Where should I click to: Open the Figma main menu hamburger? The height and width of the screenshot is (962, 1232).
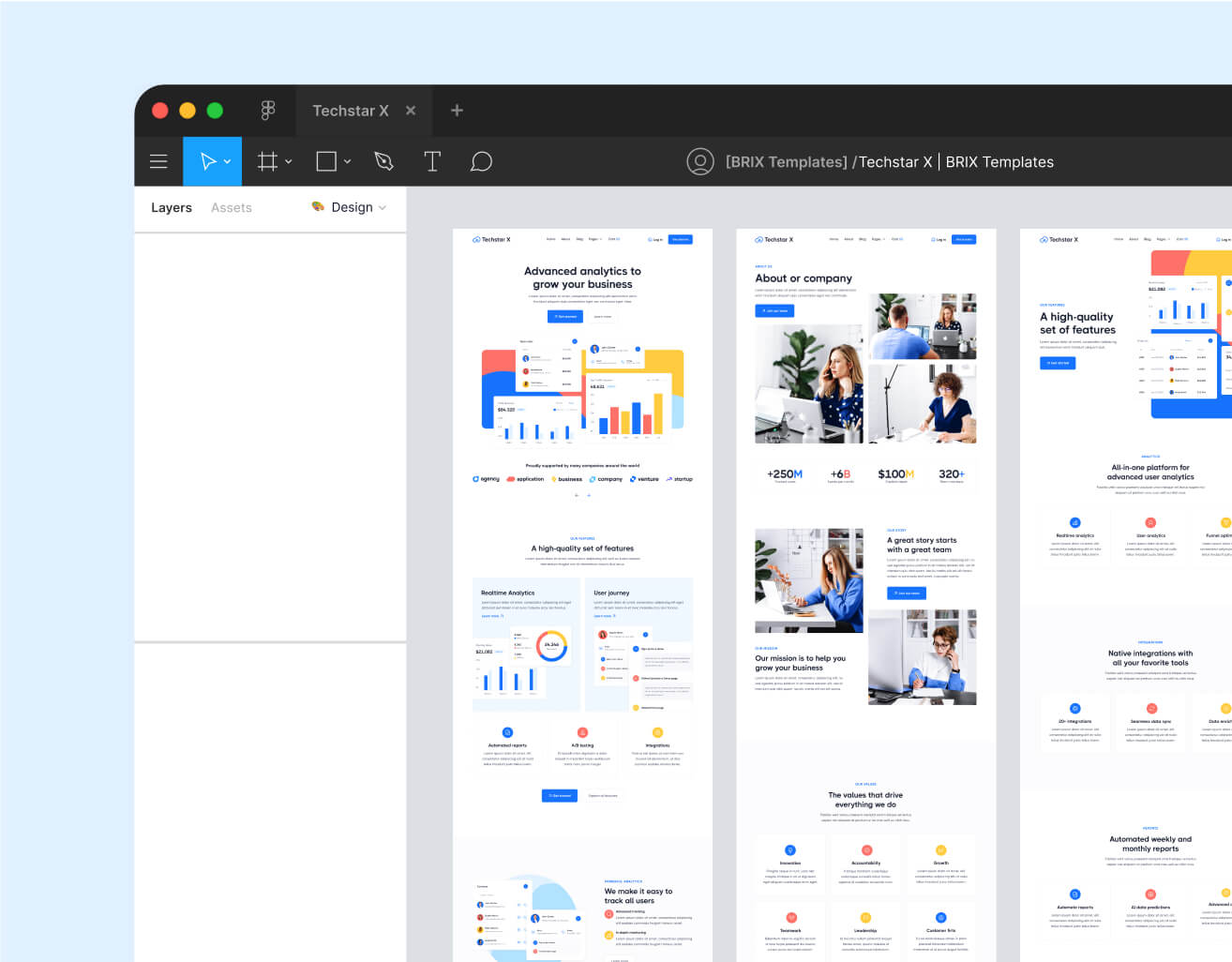click(158, 160)
